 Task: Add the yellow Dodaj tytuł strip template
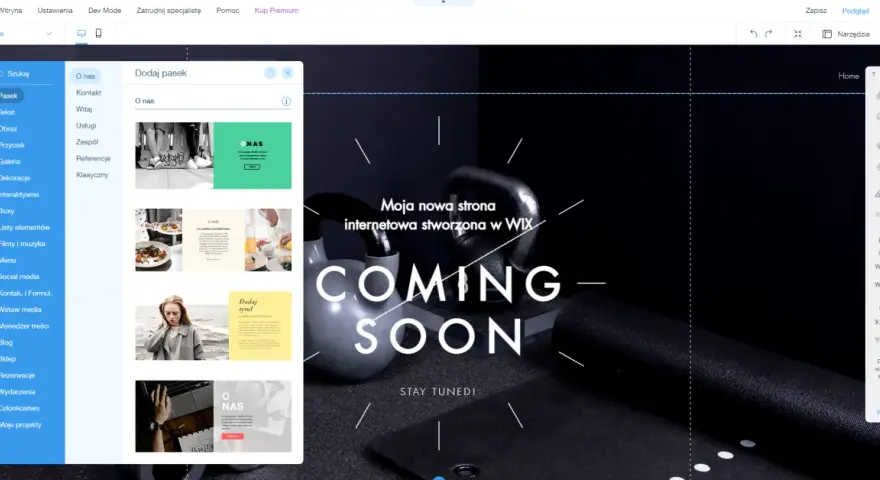213,326
